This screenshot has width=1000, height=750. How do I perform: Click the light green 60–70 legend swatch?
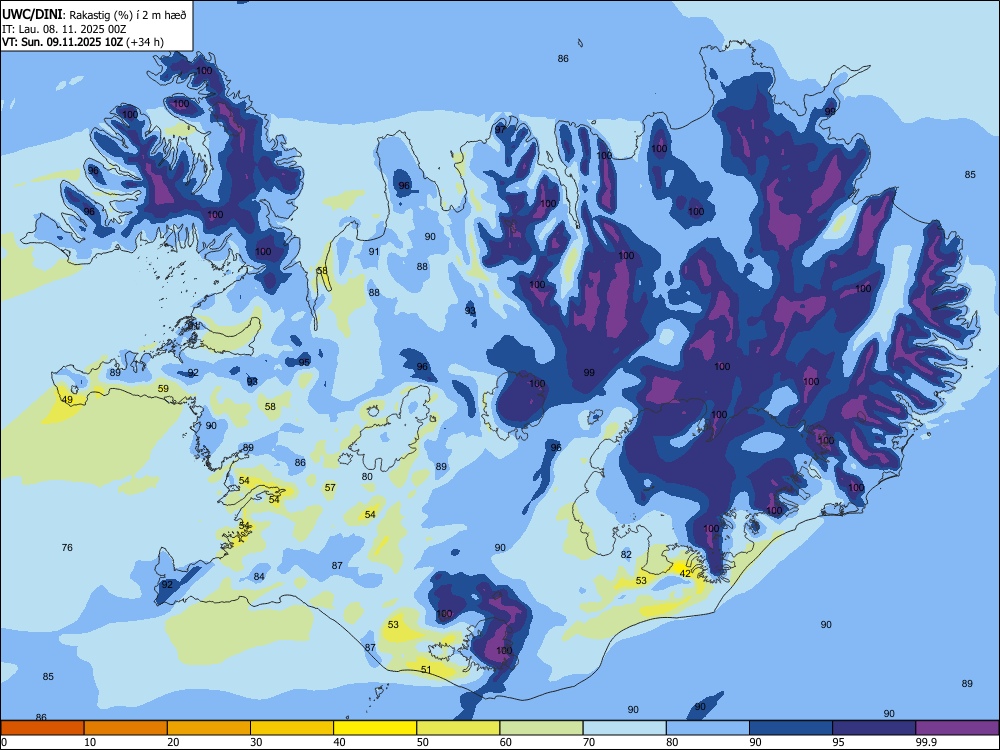click(x=541, y=728)
